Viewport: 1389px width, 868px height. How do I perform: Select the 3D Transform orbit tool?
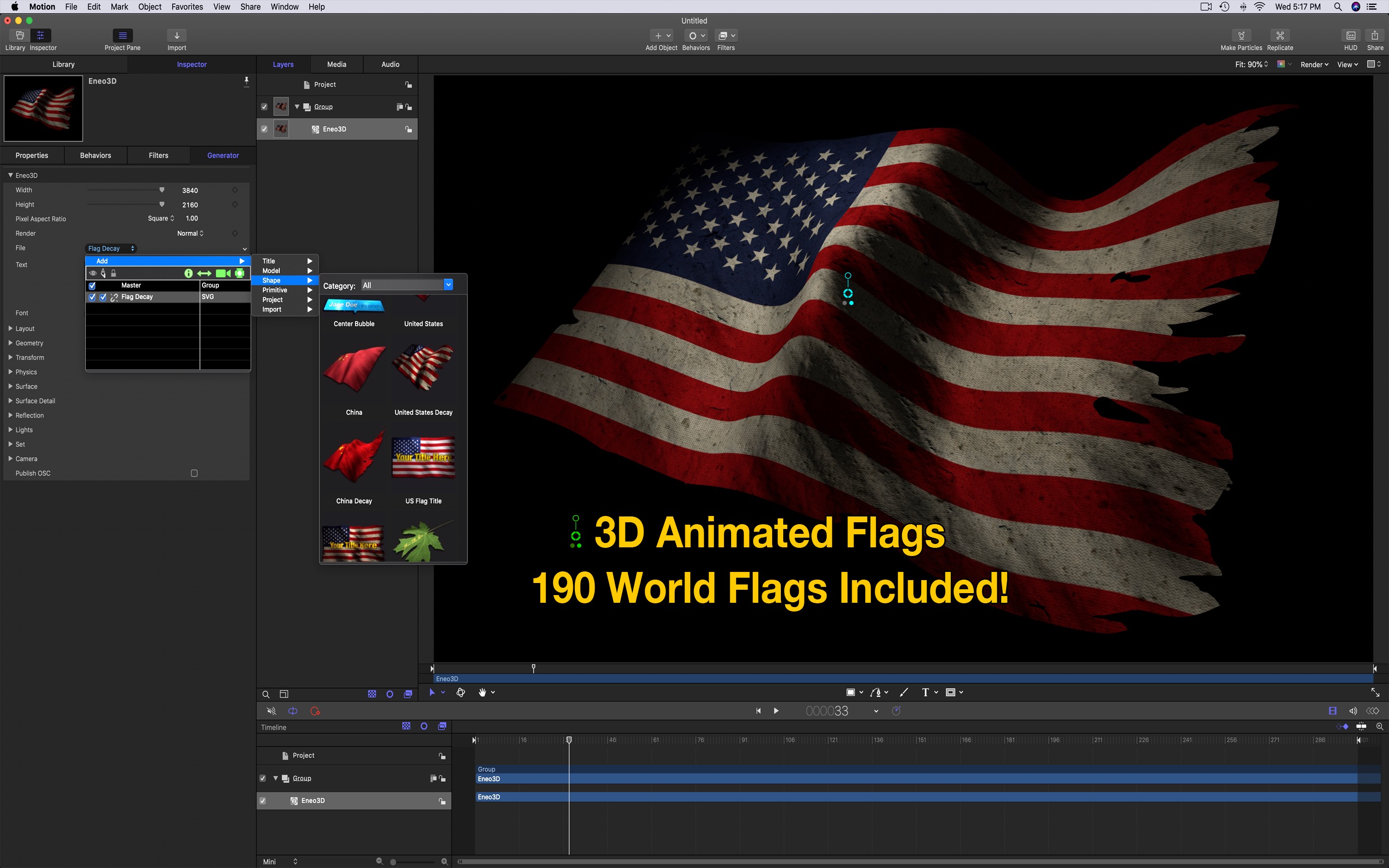click(x=460, y=692)
